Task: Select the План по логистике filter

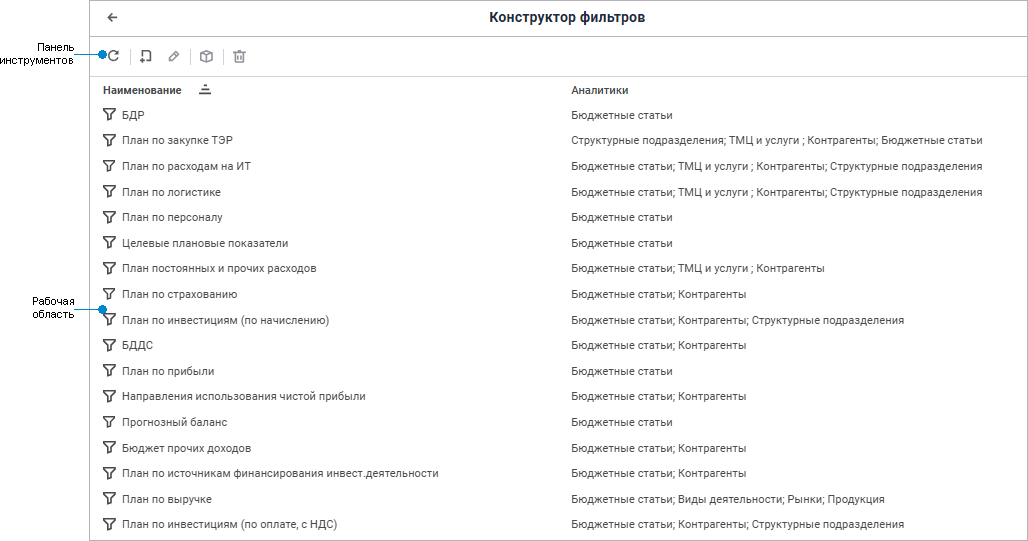Action: [171, 192]
